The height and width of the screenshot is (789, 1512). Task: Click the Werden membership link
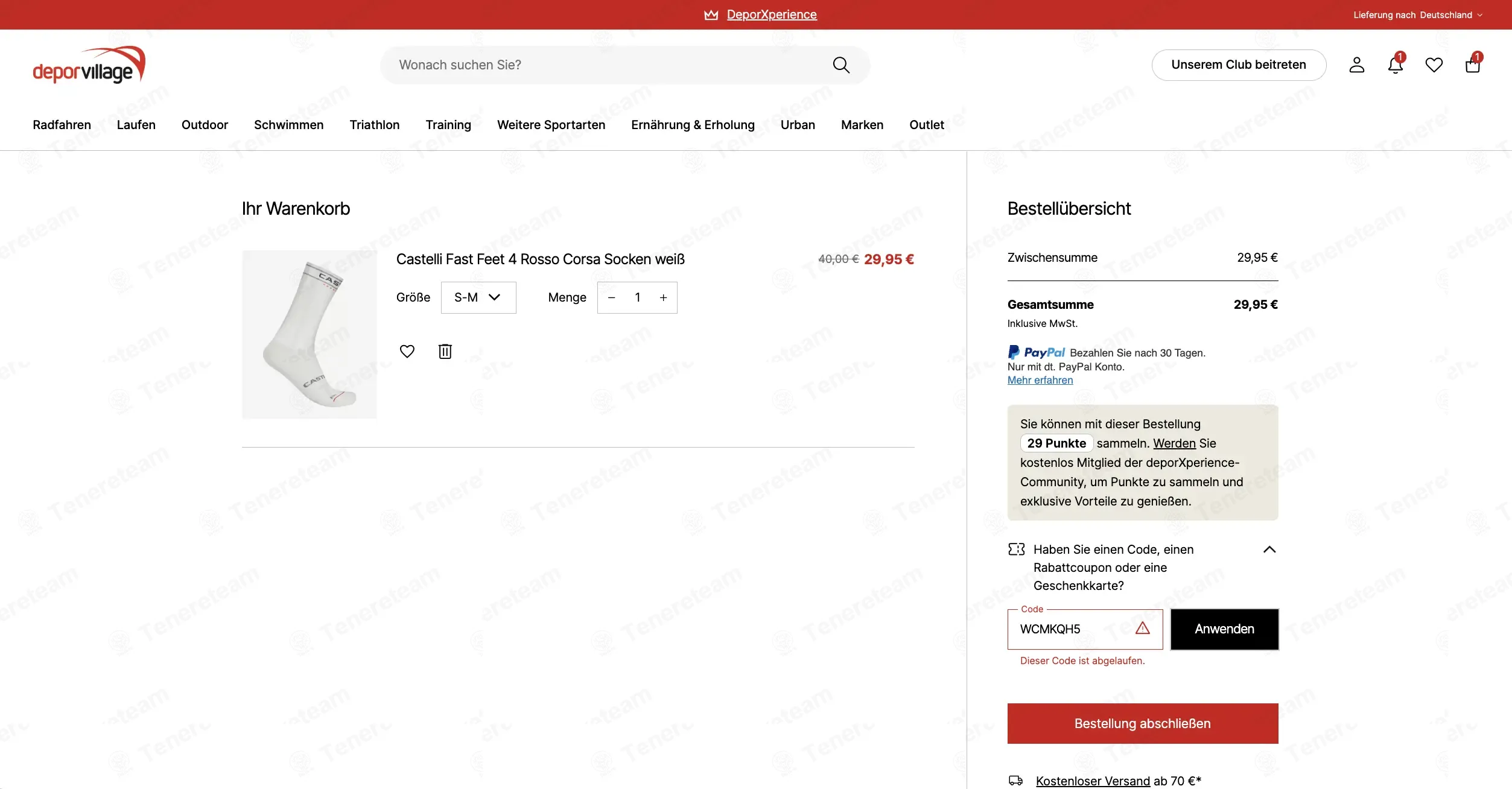tap(1175, 443)
